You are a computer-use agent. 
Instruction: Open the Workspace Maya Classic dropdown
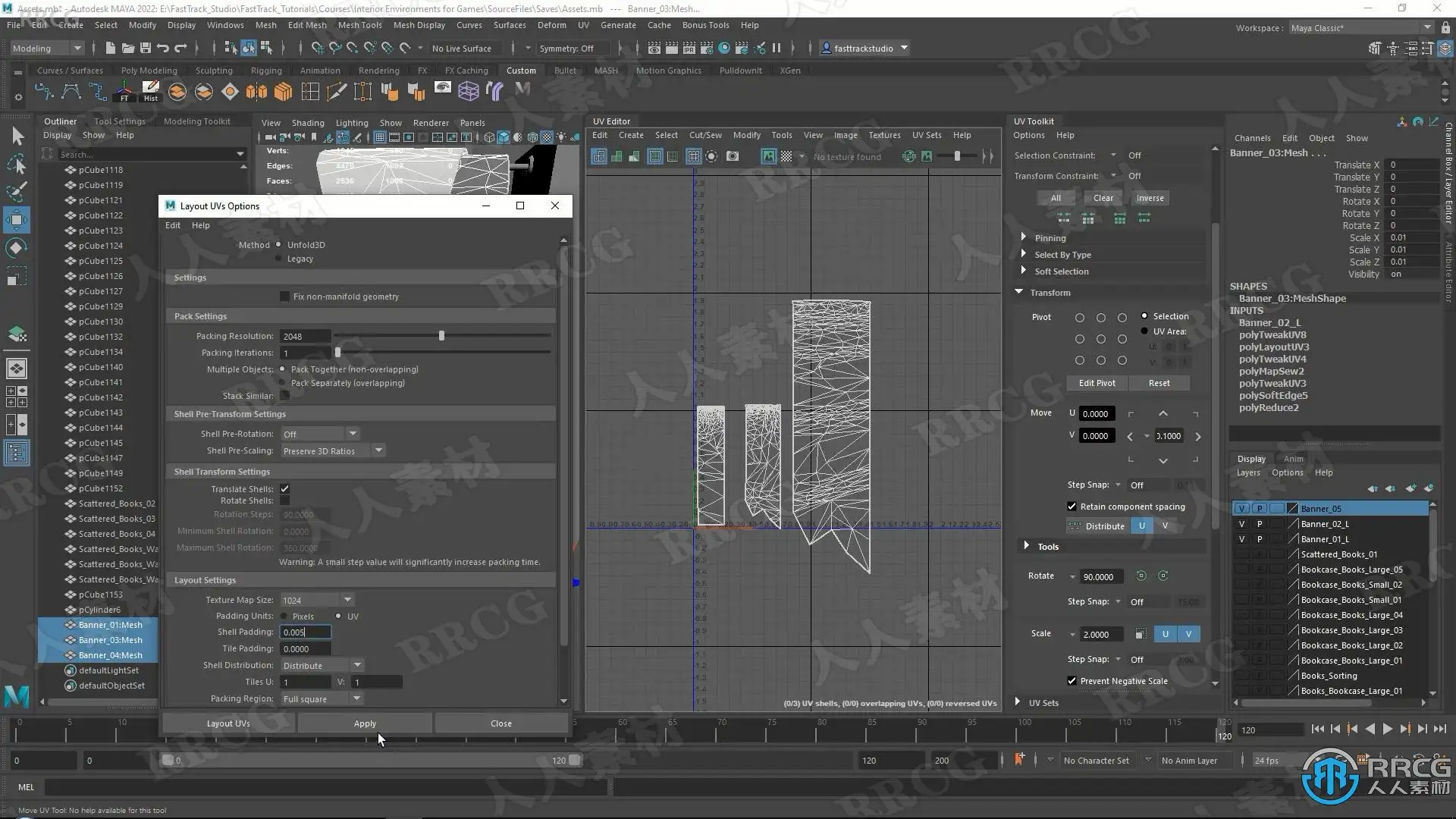point(1360,28)
